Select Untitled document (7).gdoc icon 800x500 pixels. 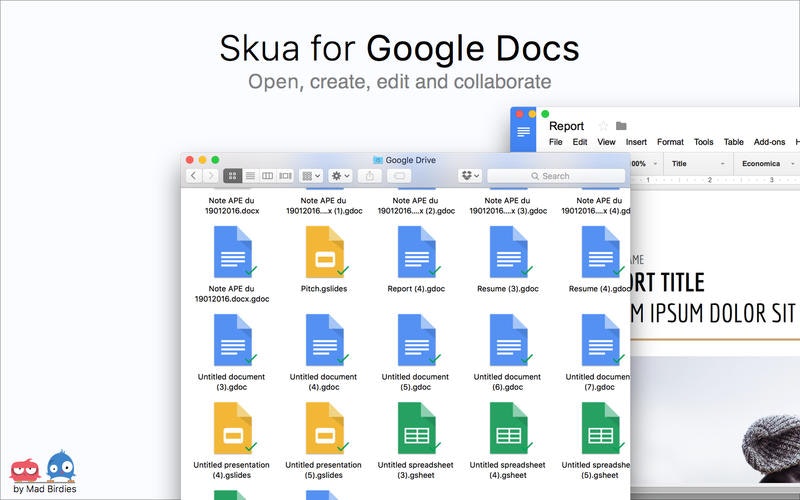[x=601, y=340]
